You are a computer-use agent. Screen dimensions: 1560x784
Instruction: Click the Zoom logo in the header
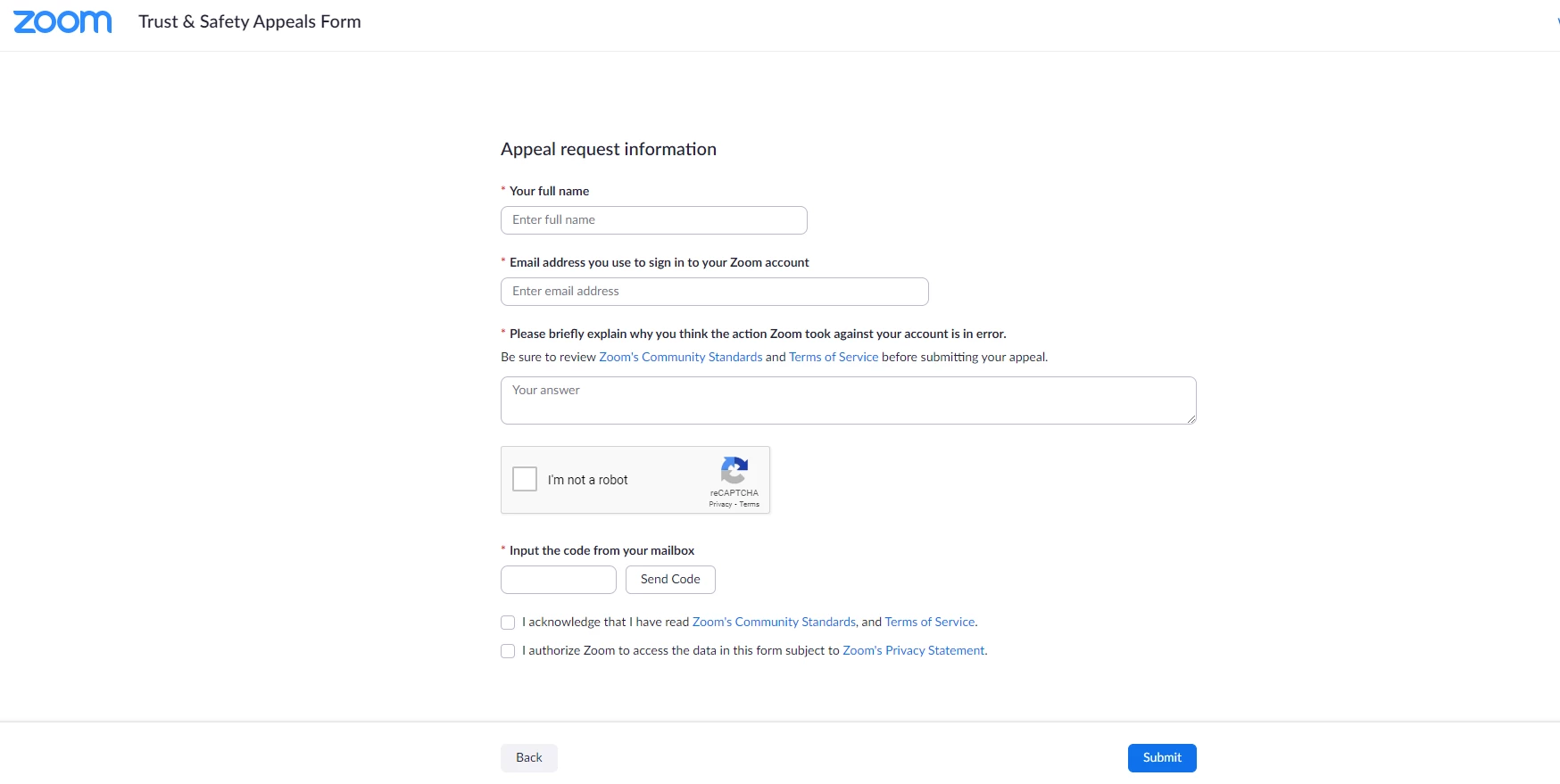[x=62, y=22]
